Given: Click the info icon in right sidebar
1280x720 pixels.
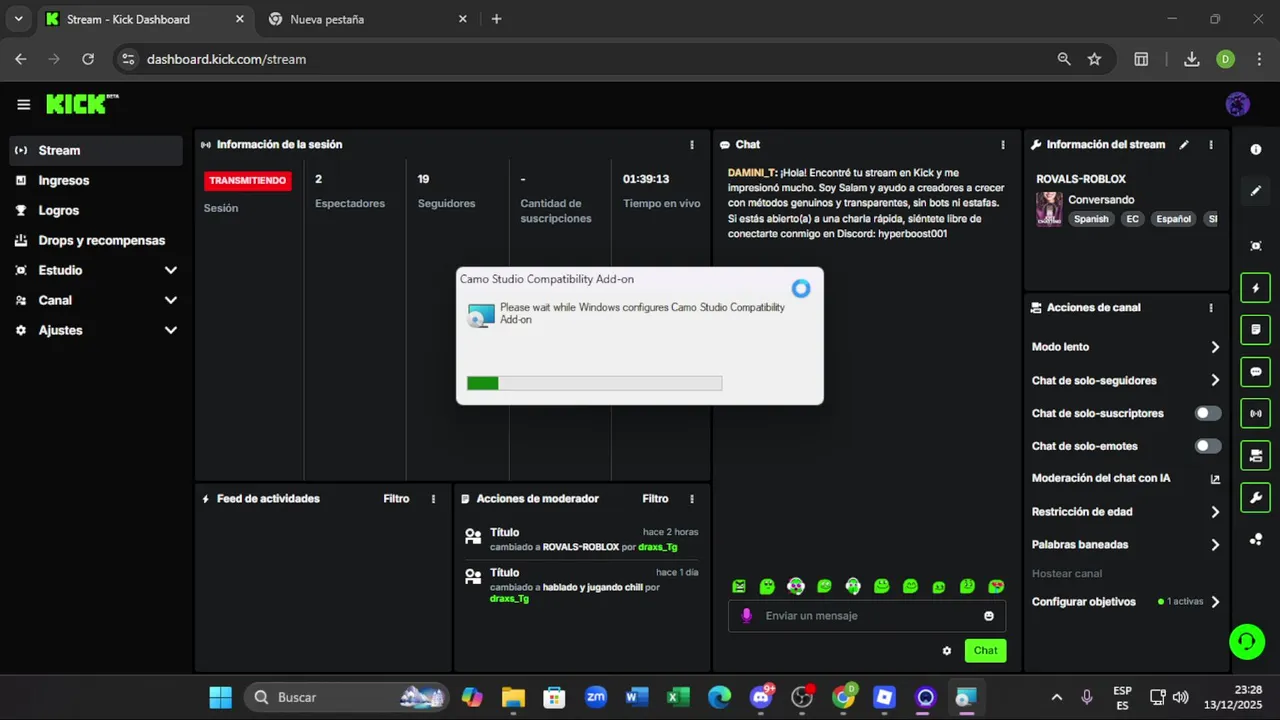Looking at the screenshot, I should (x=1256, y=150).
